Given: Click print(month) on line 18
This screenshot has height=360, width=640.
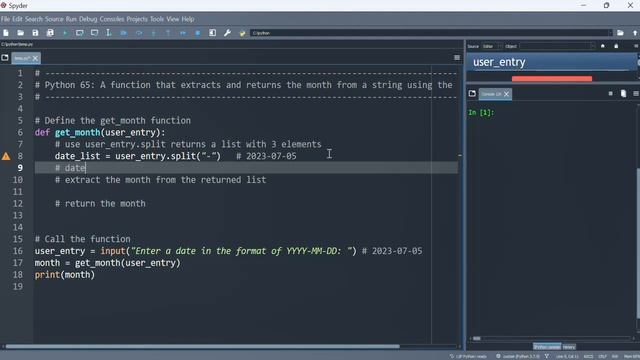Looking at the screenshot, I should point(64,275).
